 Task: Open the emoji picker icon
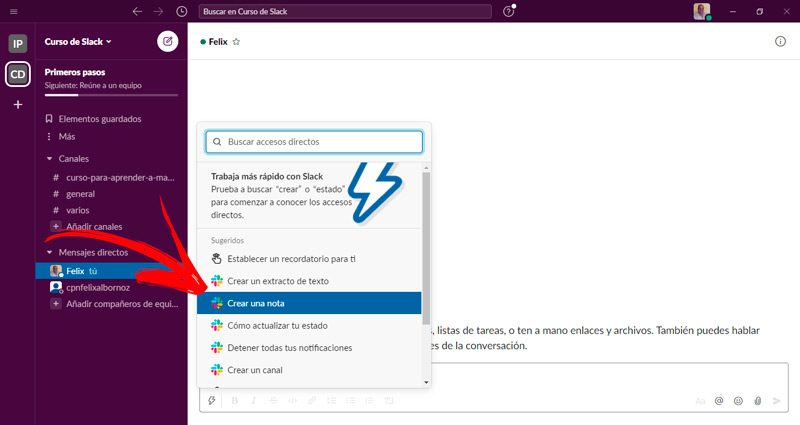pos(738,401)
